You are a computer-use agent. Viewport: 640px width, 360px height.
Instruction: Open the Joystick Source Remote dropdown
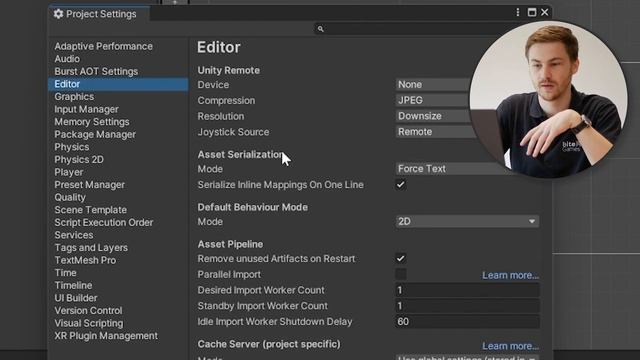(x=436, y=132)
